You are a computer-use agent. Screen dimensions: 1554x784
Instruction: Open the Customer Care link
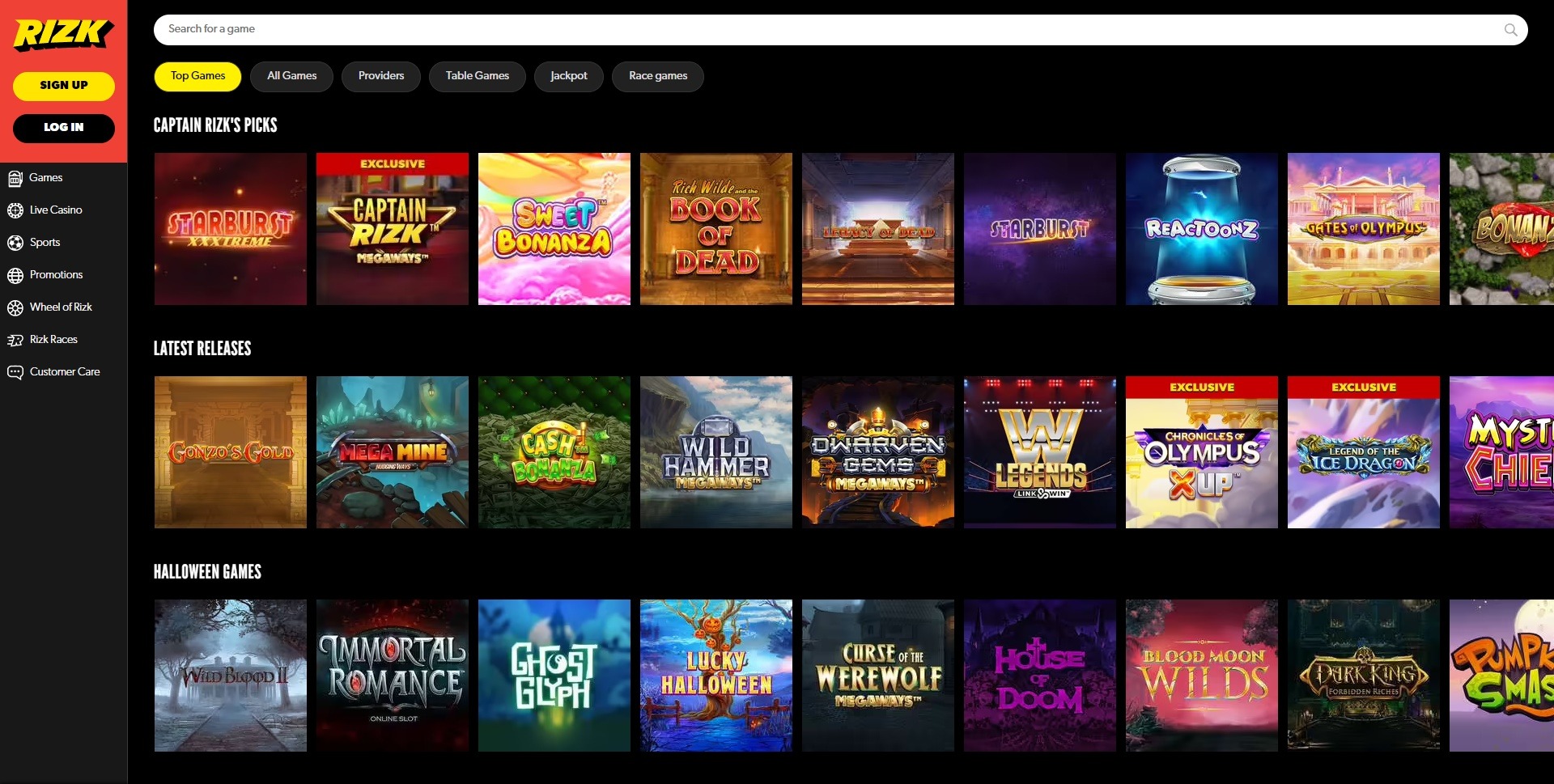(65, 372)
